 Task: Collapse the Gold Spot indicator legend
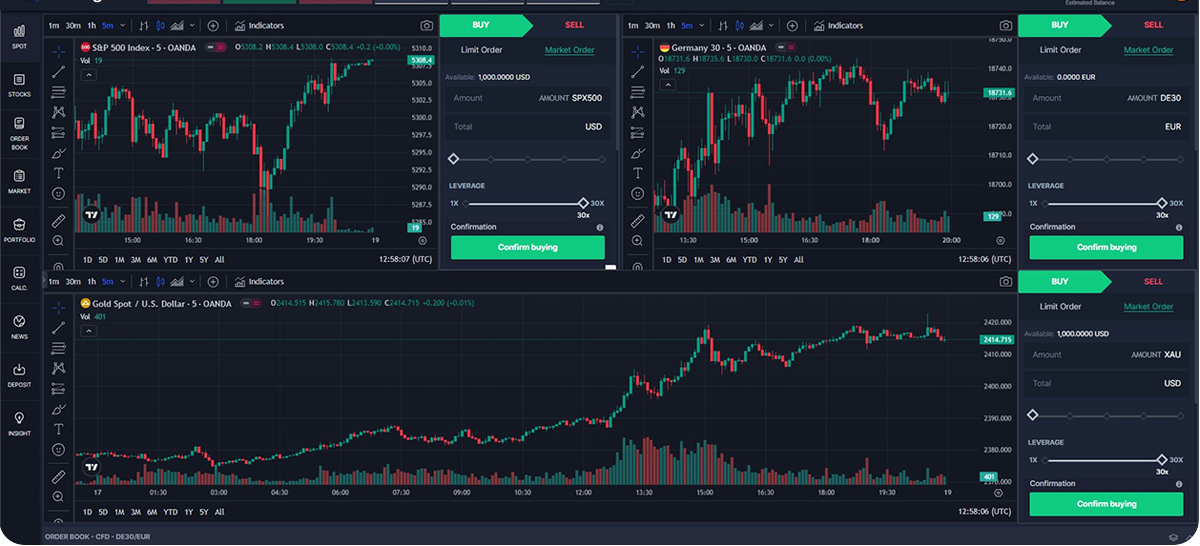[x=89, y=331]
